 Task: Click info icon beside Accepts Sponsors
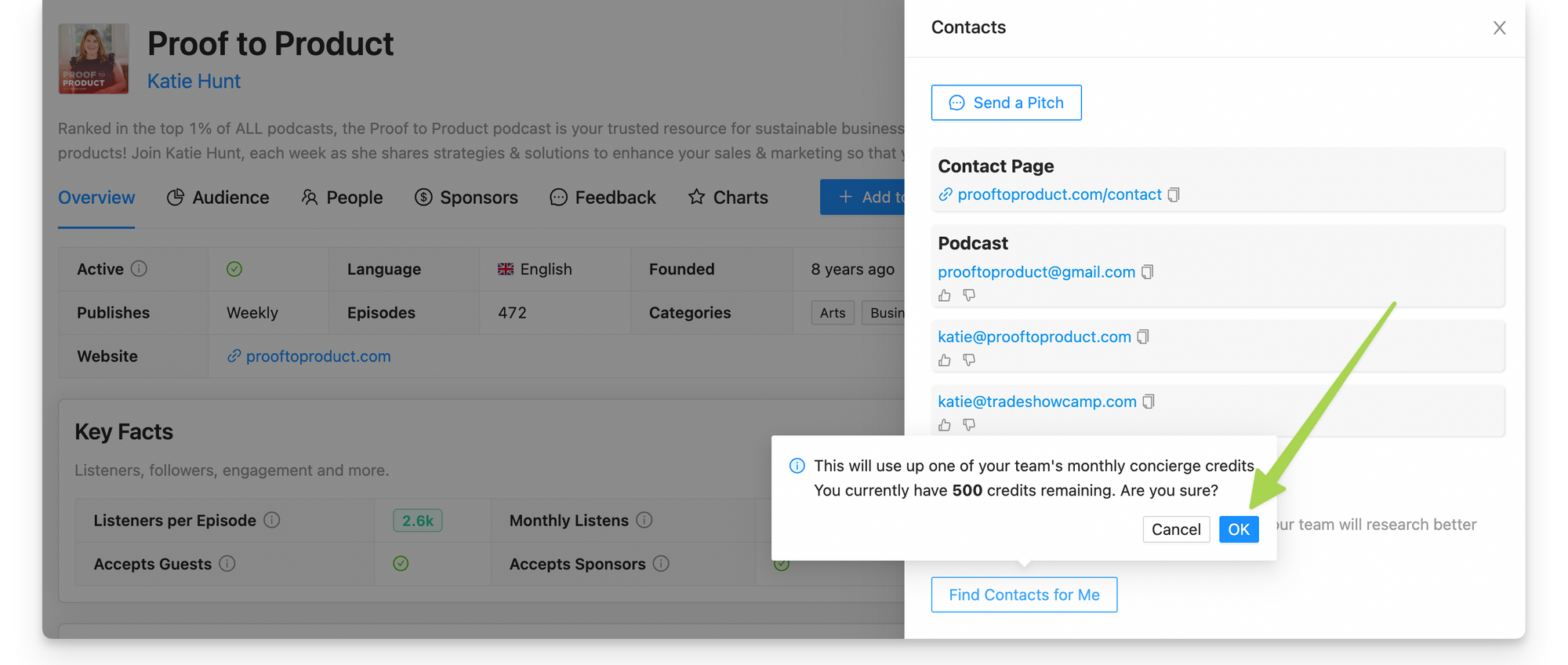661,564
